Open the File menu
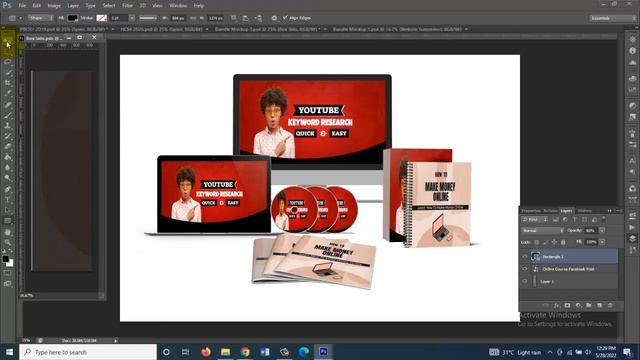Viewport: 640px width, 360px height. point(22,6)
